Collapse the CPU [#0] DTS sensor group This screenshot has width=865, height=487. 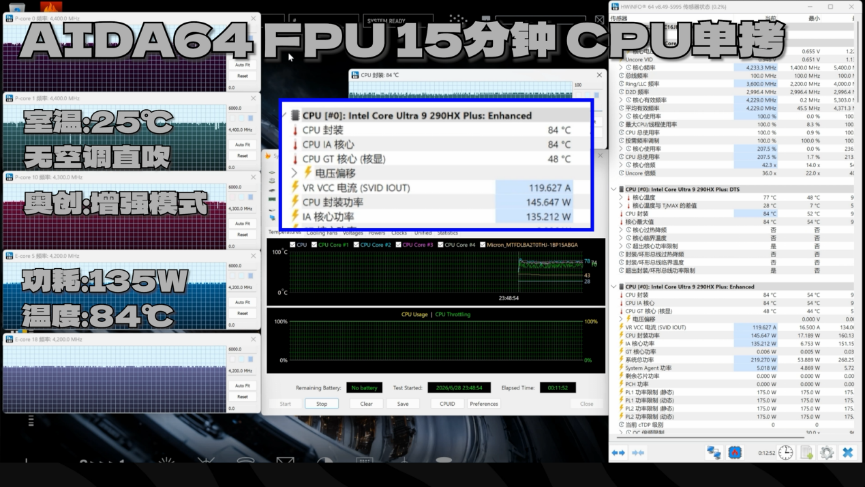point(614,189)
